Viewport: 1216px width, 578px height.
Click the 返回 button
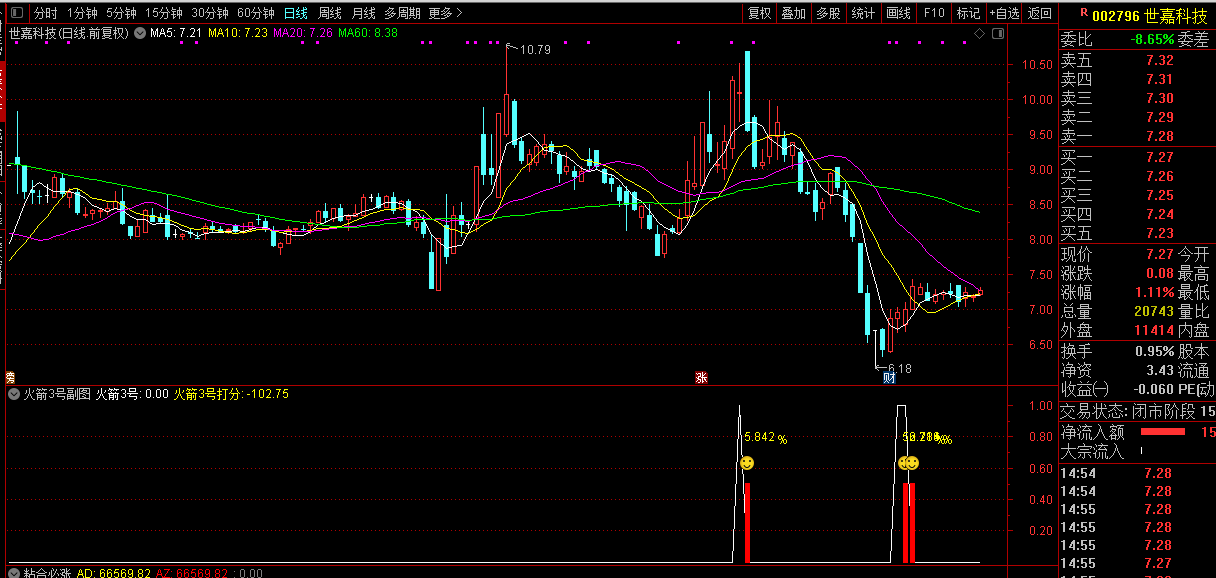(x=1040, y=13)
